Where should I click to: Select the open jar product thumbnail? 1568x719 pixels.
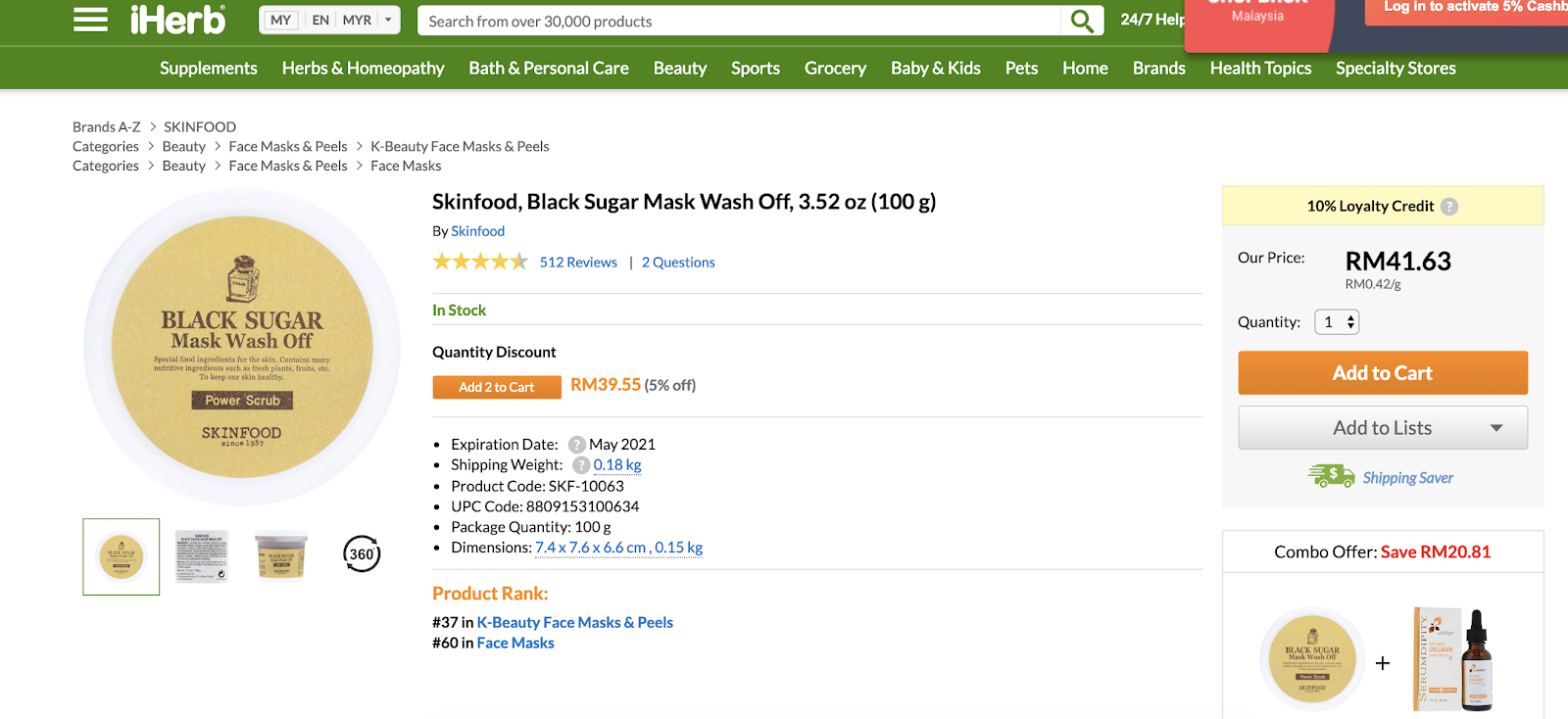[x=281, y=556]
